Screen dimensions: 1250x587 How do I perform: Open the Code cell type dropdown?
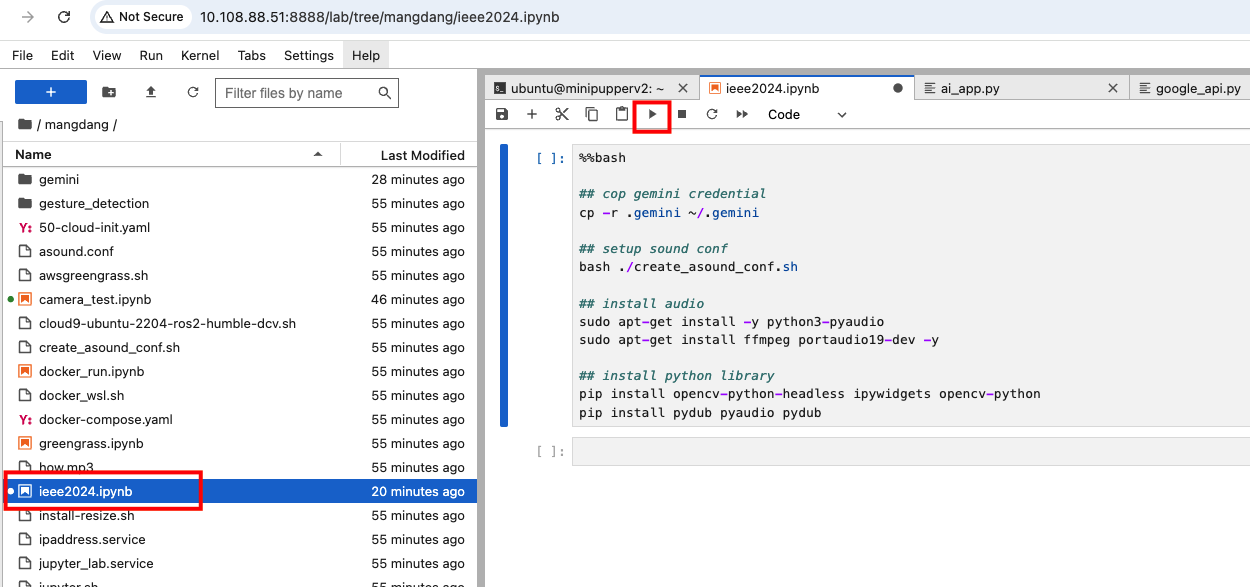pos(806,115)
